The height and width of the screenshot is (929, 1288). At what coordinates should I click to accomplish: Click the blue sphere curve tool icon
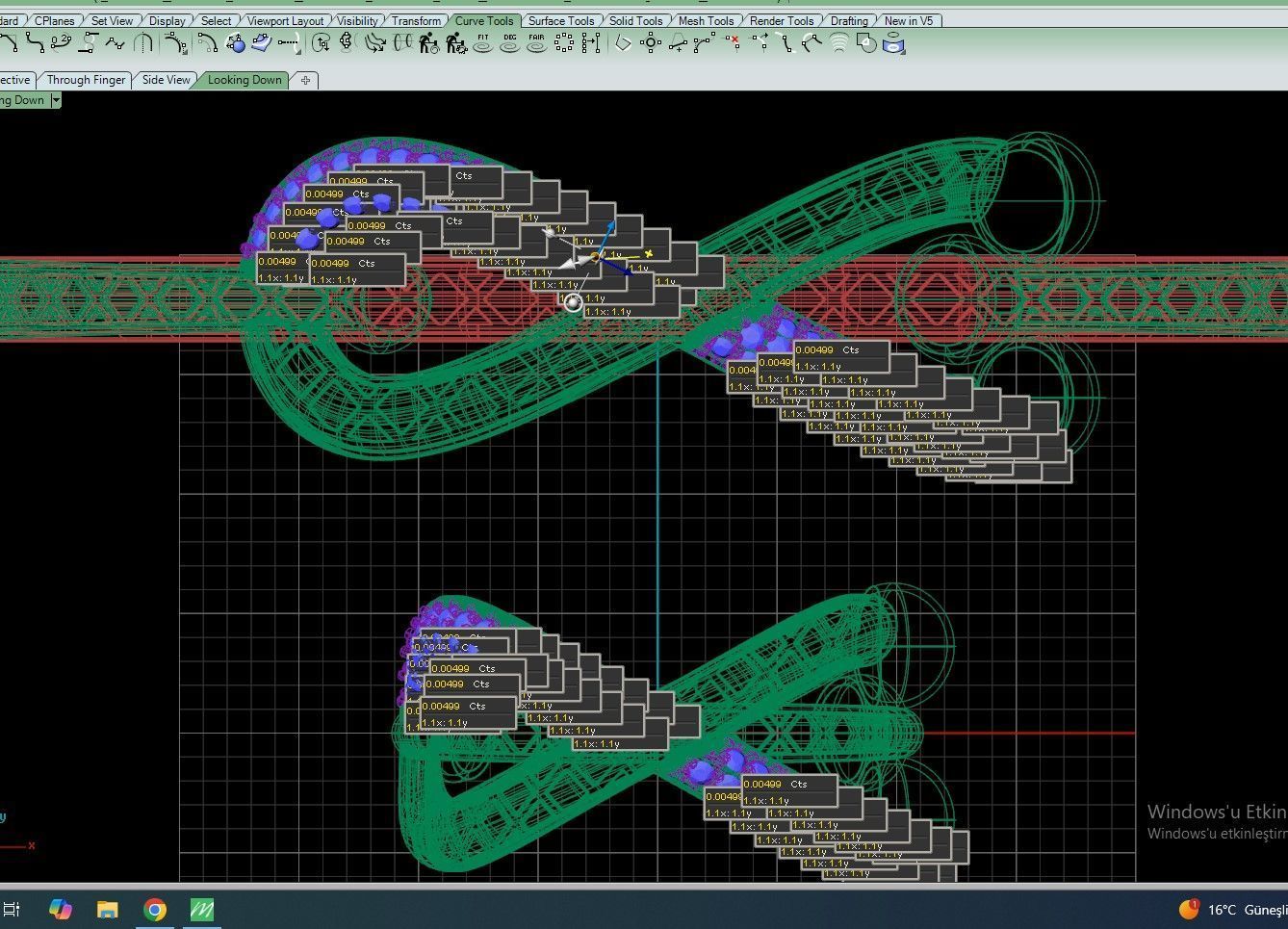tap(235, 42)
